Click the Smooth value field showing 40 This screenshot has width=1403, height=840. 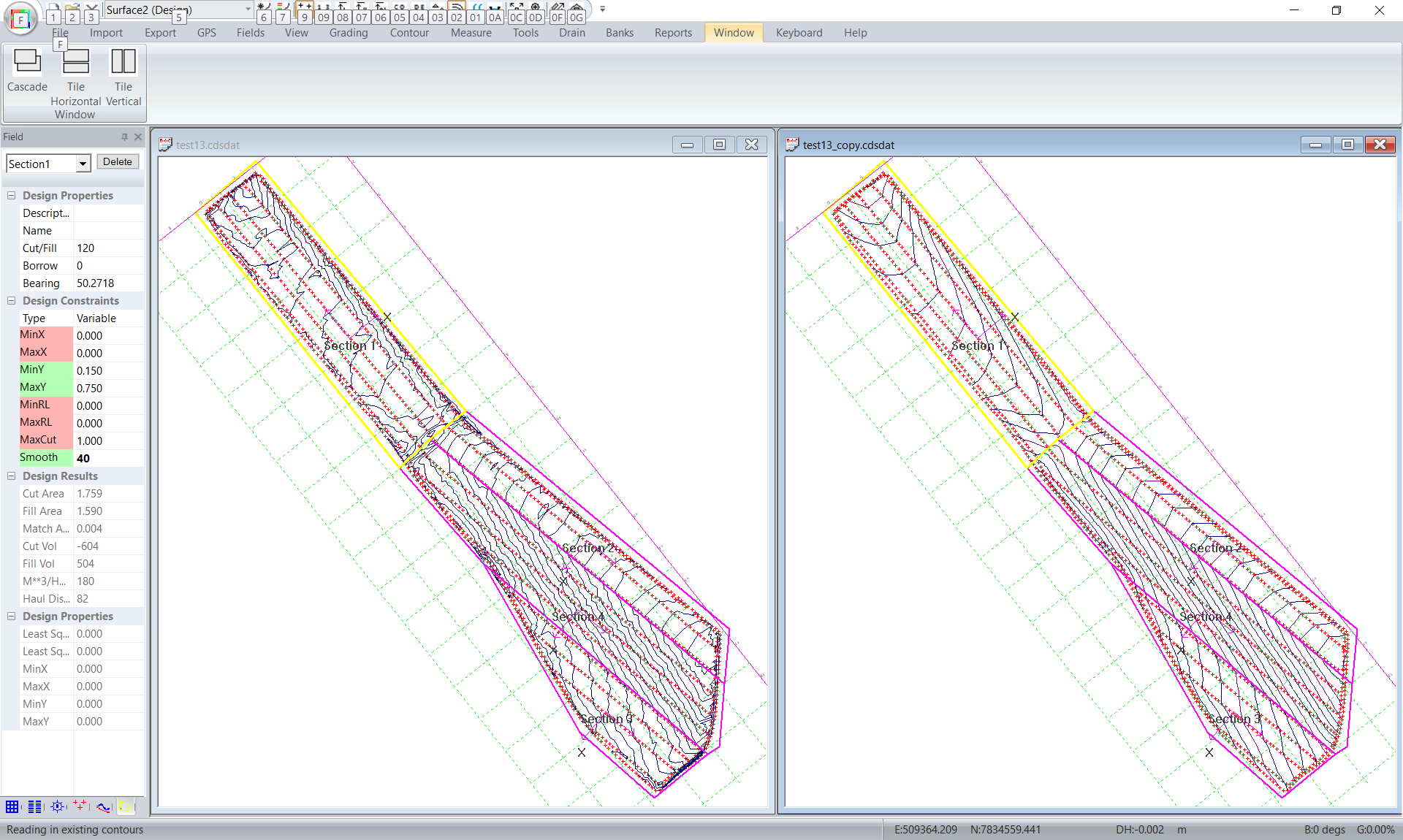point(108,459)
